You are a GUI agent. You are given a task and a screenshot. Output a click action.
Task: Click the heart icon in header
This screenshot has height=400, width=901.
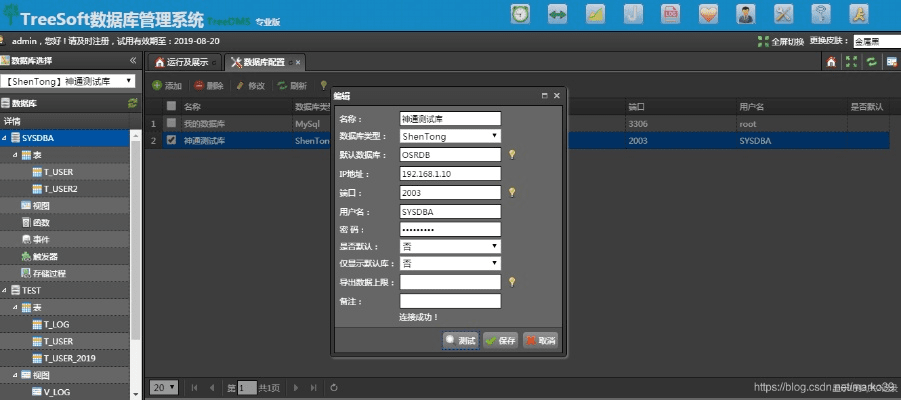[x=708, y=14]
